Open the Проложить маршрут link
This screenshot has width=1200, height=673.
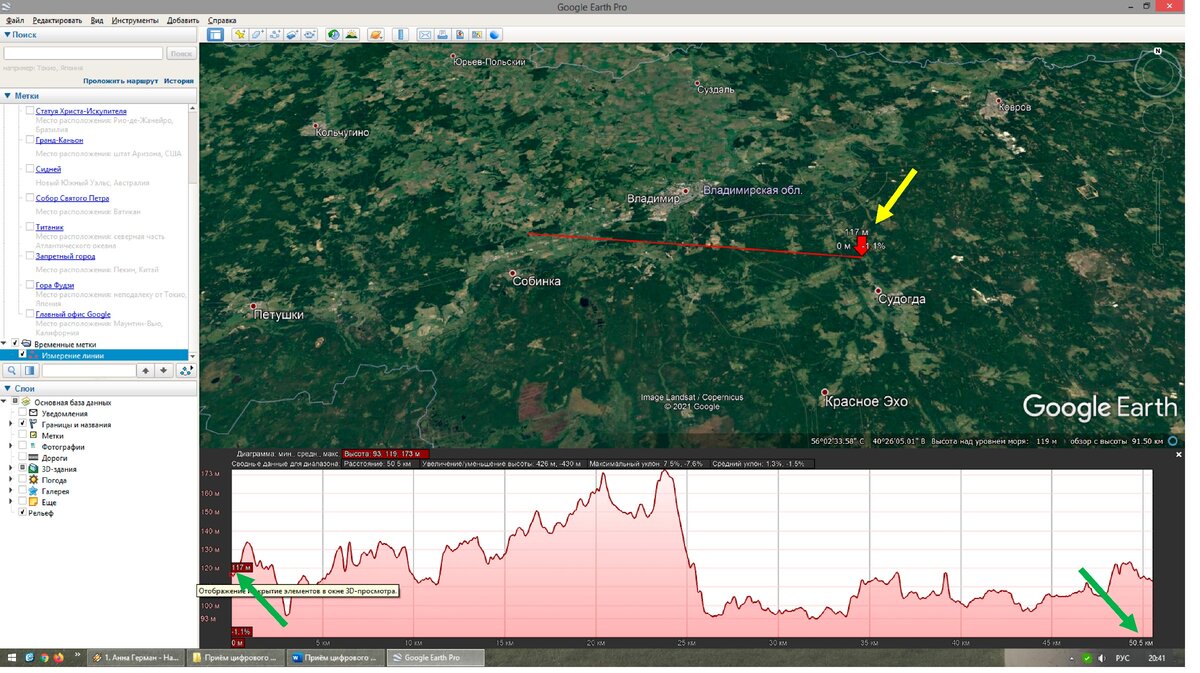pyautogui.click(x=120, y=81)
